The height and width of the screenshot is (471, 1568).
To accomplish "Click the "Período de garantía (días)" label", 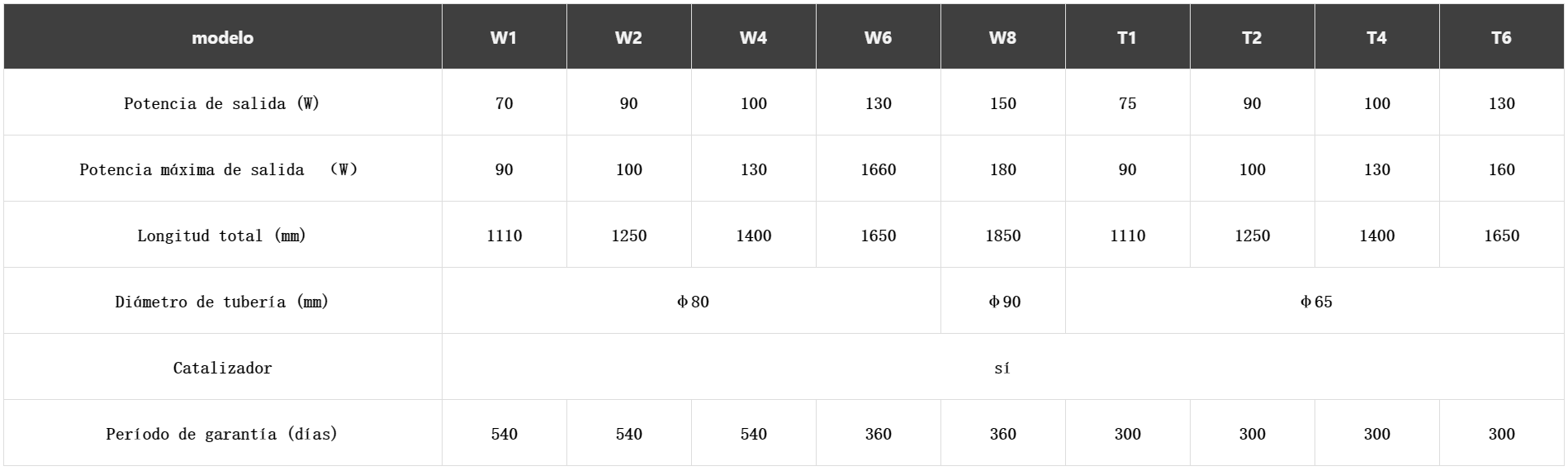I will coord(222,434).
